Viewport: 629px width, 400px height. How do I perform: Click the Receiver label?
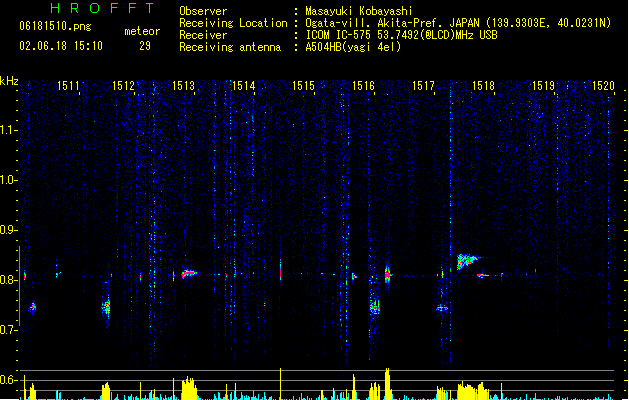[x=203, y=35]
